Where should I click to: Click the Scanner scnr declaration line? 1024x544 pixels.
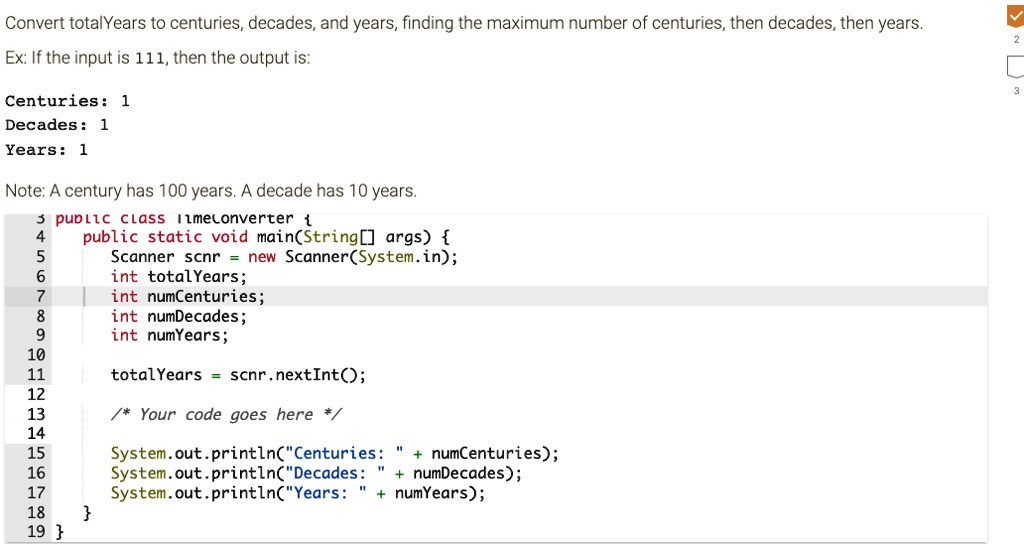point(284,257)
